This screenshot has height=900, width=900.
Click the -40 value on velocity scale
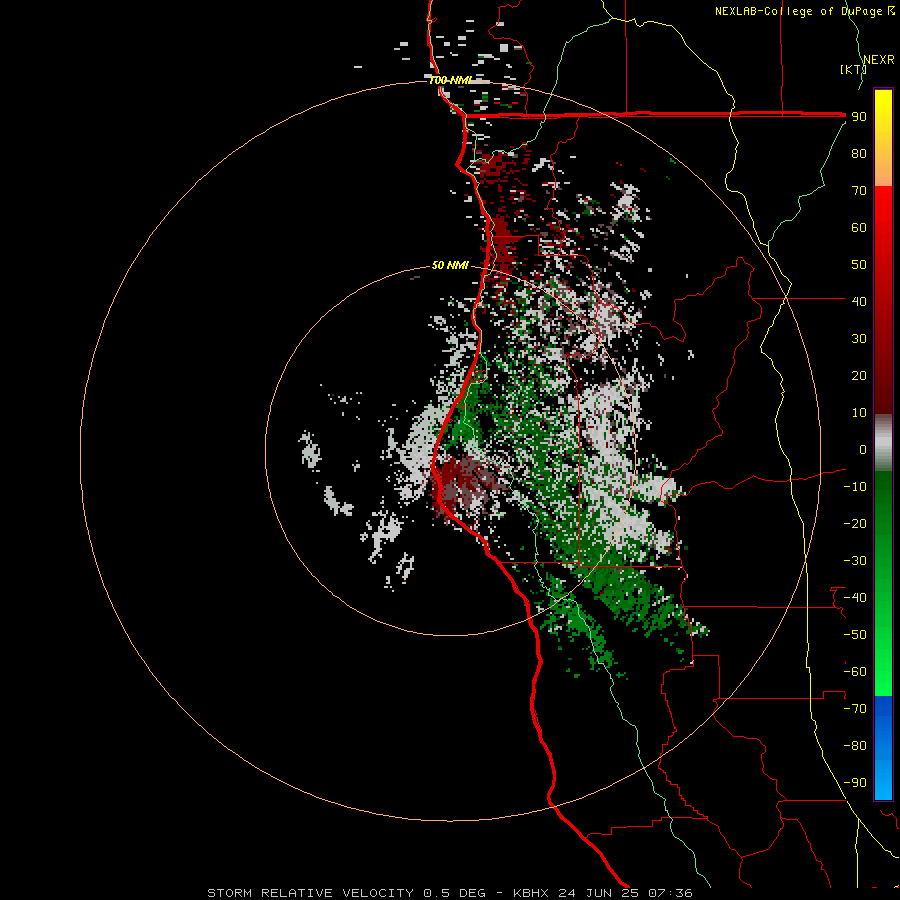[855, 598]
